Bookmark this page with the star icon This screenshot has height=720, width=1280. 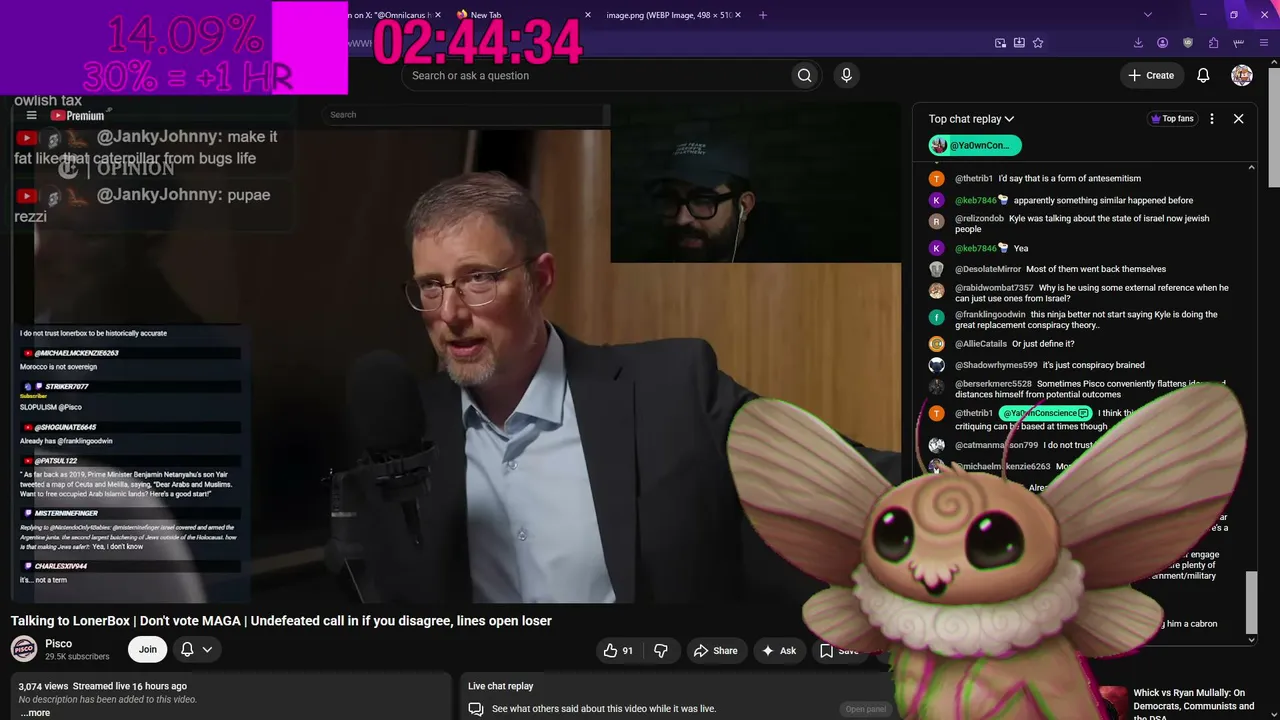tap(1038, 43)
